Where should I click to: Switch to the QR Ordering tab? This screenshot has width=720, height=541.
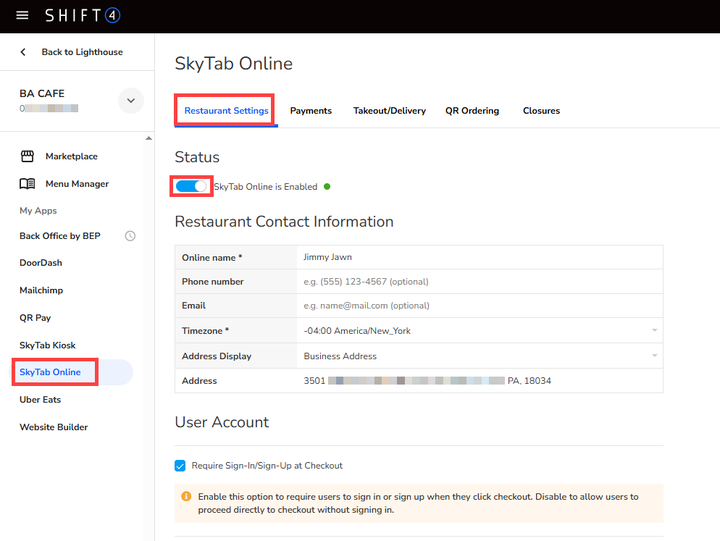point(472,111)
